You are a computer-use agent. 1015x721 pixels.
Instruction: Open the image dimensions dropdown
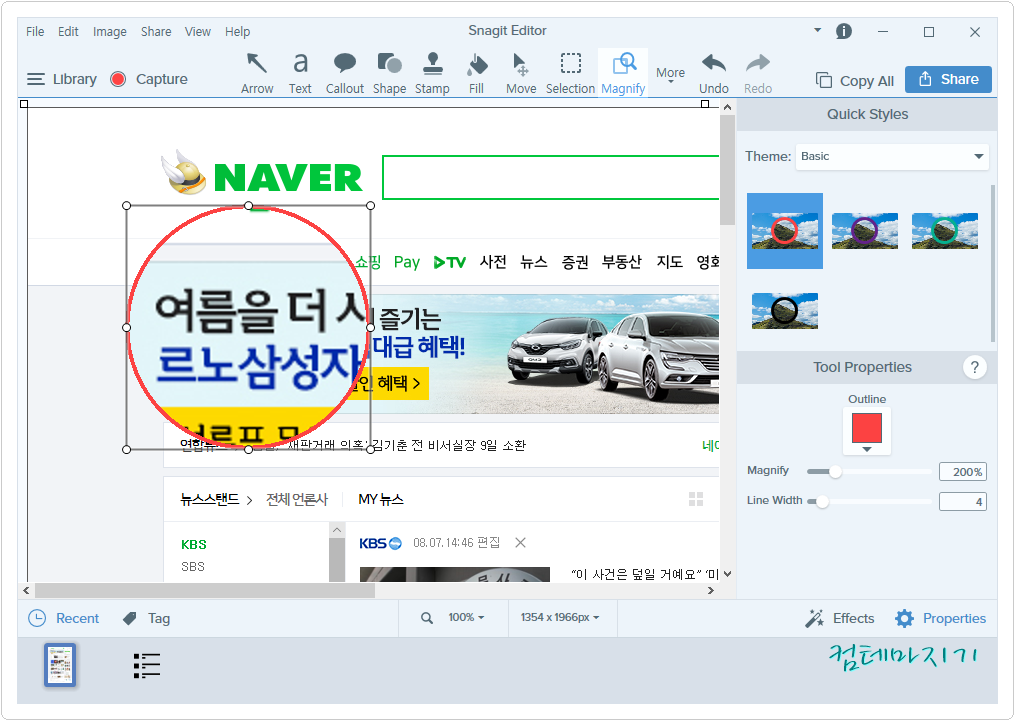click(x=560, y=617)
